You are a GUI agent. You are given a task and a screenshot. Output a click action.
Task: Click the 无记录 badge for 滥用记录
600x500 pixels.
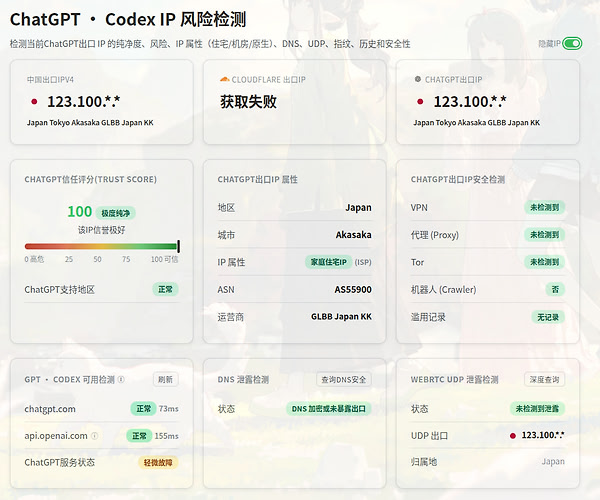548,317
